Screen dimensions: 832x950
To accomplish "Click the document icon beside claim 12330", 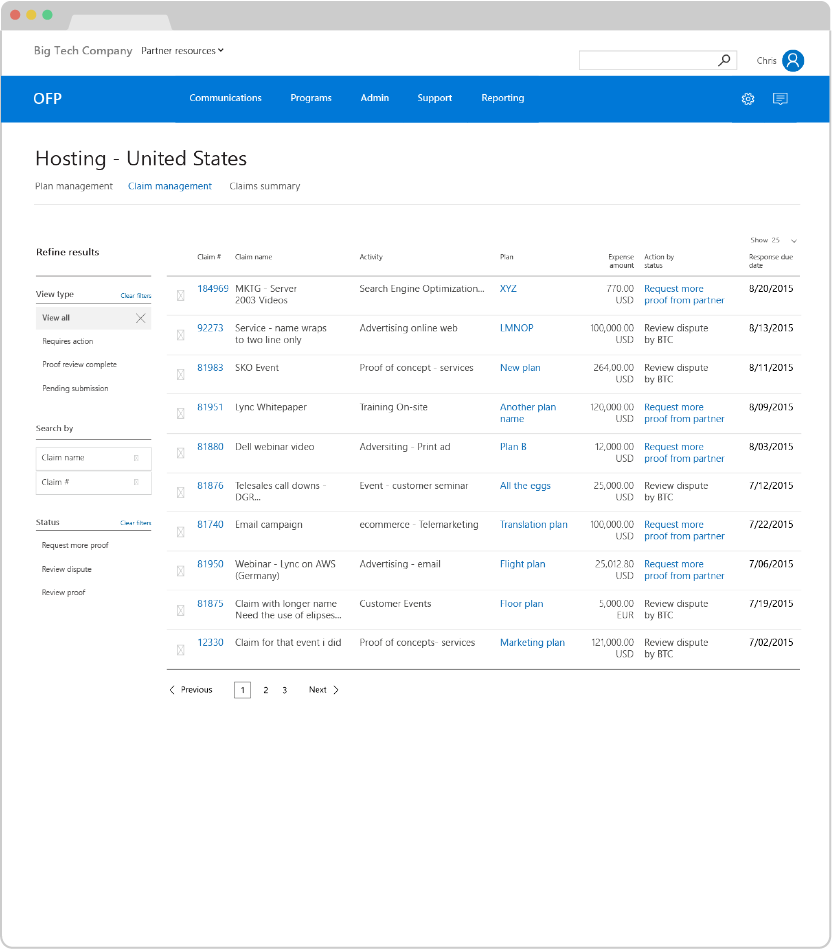I will (180, 648).
